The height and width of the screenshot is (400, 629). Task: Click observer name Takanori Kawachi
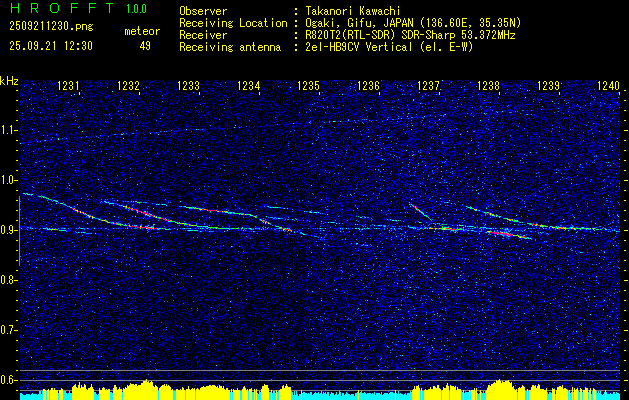click(x=353, y=11)
